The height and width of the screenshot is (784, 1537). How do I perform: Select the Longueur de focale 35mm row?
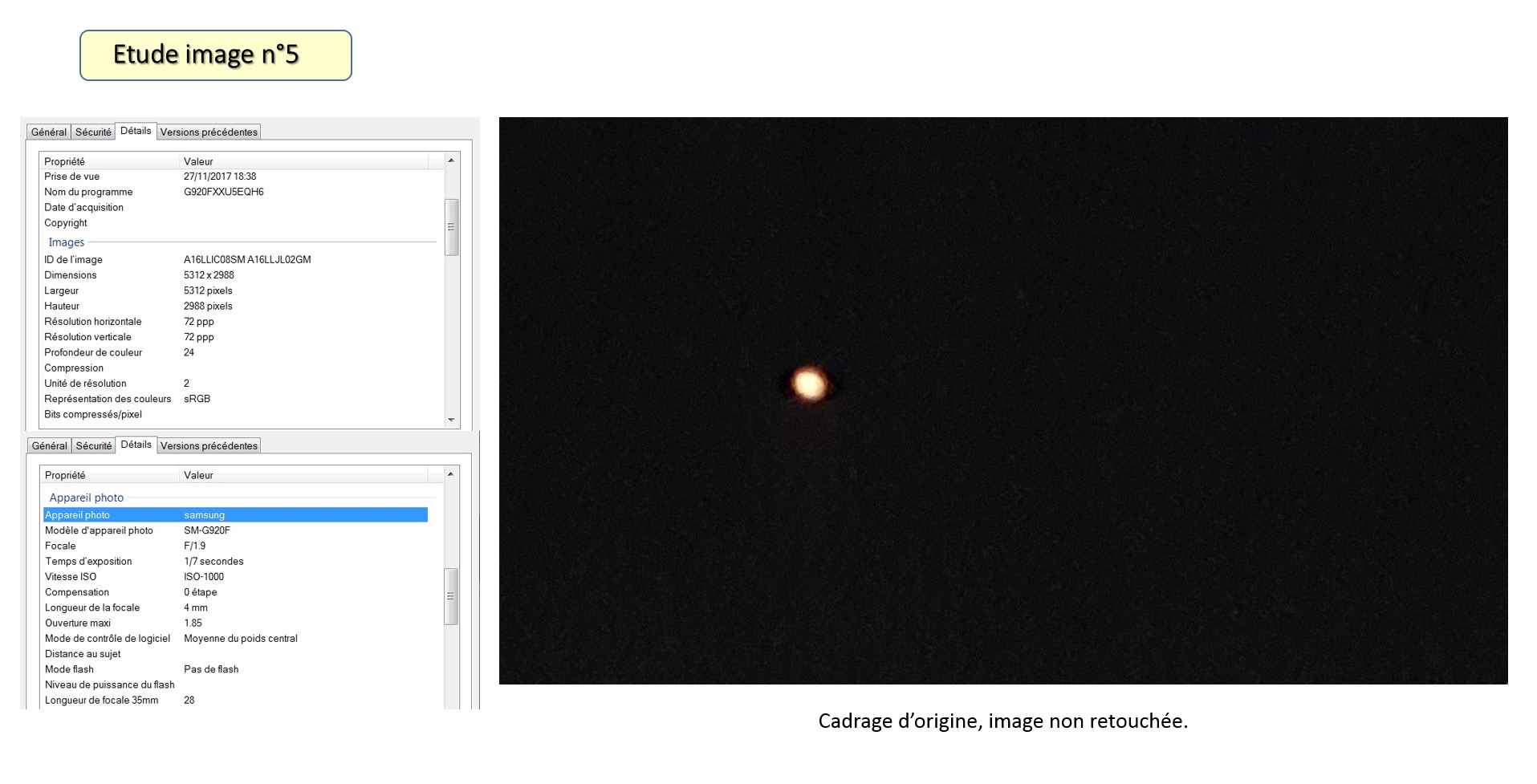pos(235,701)
